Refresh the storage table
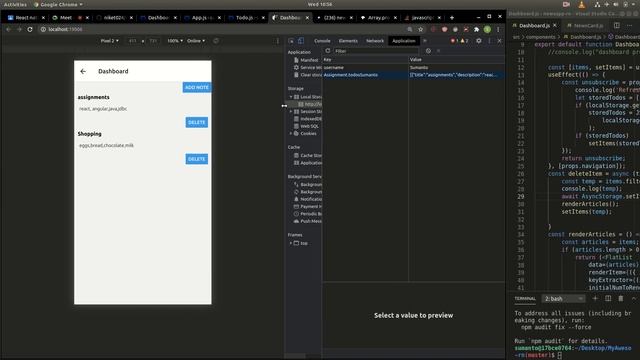Image resolution: width=640 pixels, height=360 pixels. point(328,51)
